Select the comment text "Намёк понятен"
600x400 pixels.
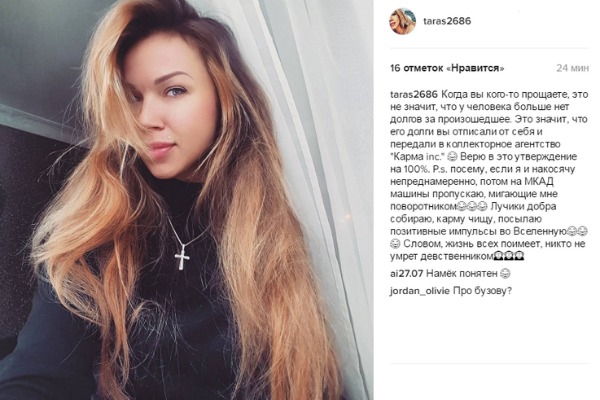[462, 274]
